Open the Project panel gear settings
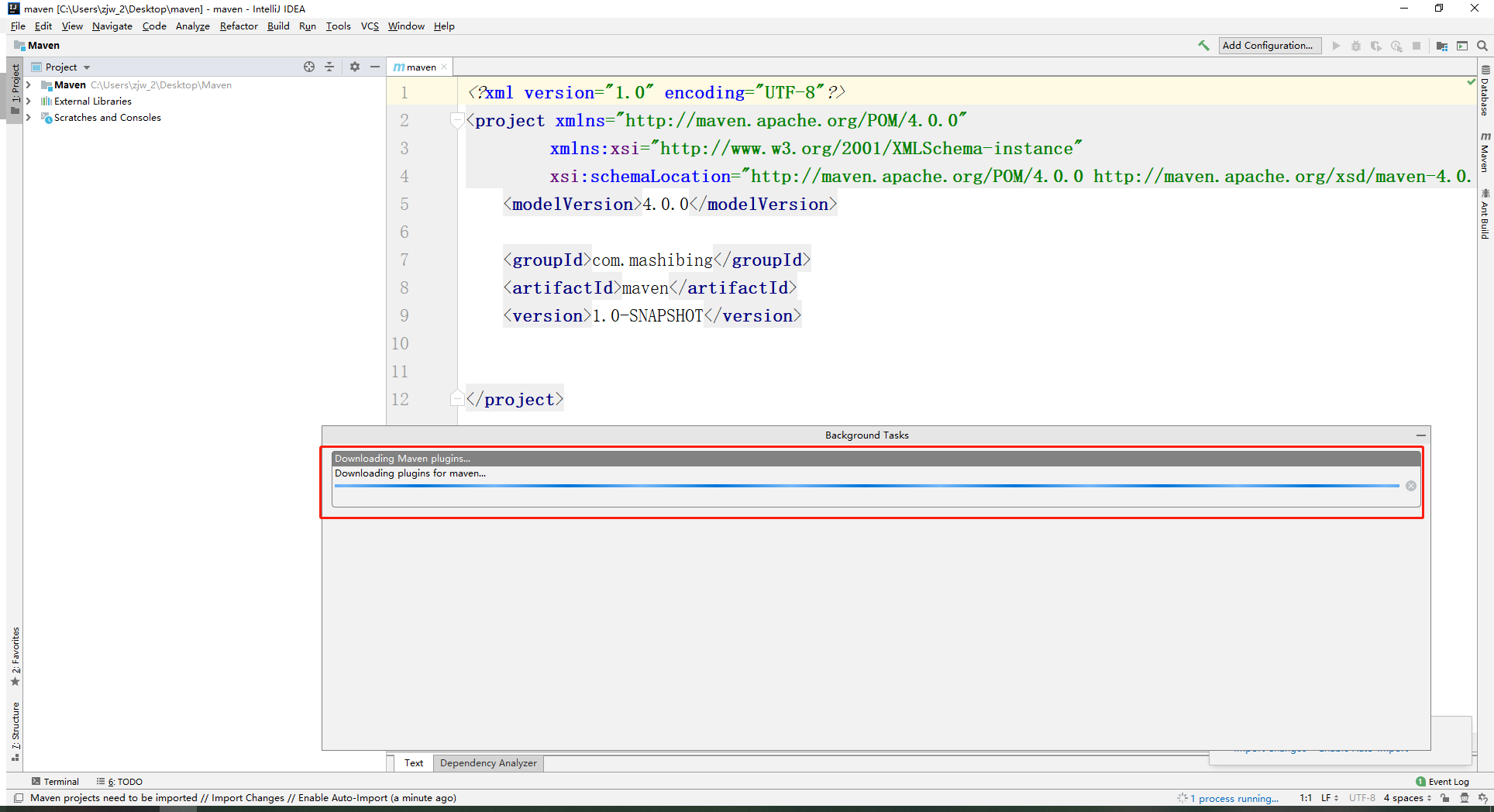This screenshot has width=1494, height=812. point(355,67)
